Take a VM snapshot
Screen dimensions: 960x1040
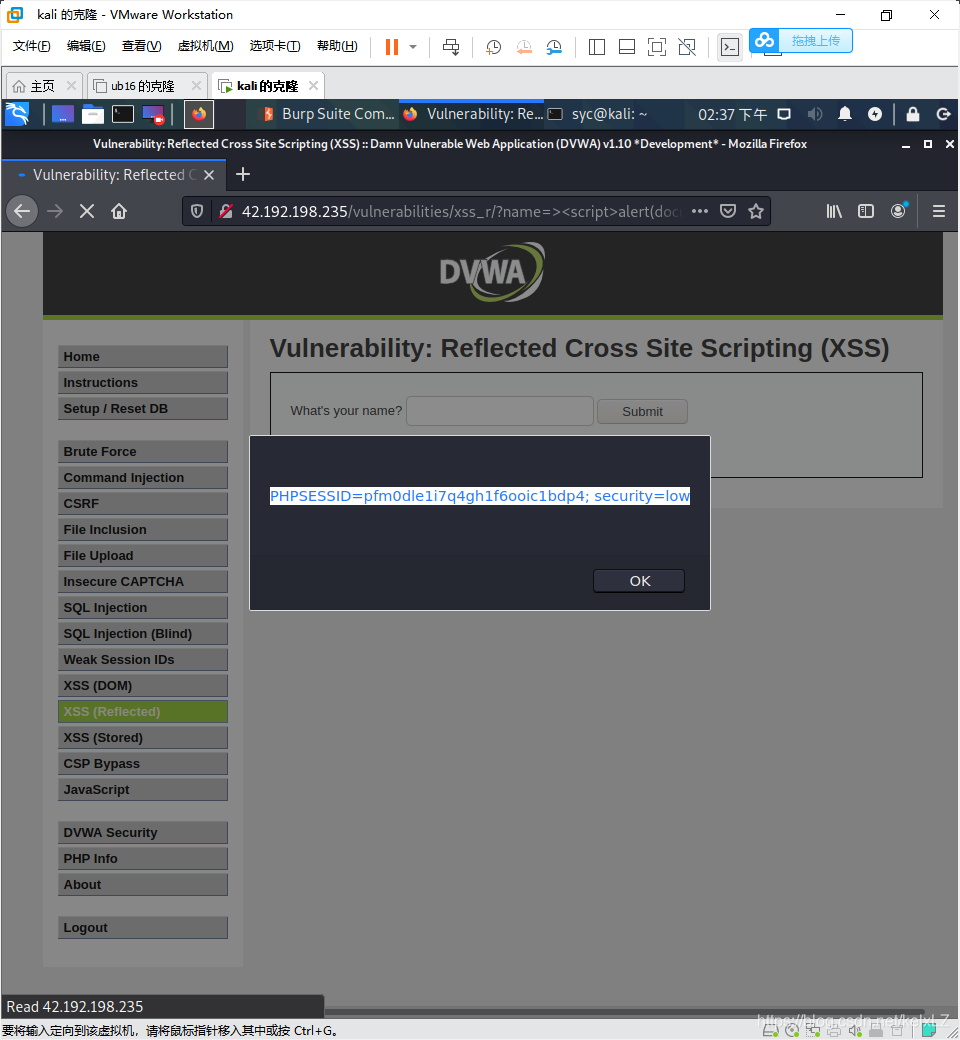point(493,46)
